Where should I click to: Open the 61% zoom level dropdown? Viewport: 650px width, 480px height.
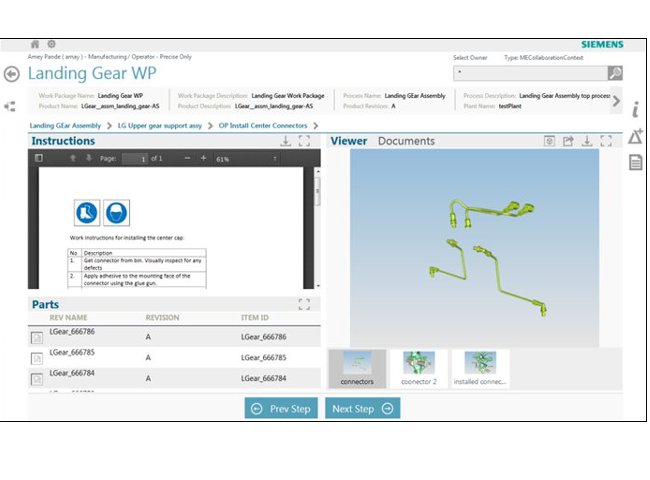pyautogui.click(x=246, y=159)
